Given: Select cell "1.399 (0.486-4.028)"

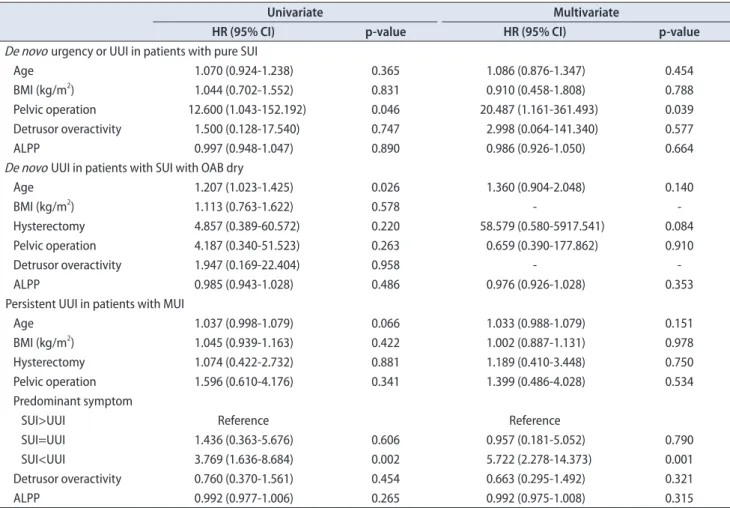Looking at the screenshot, I should (535, 382).
